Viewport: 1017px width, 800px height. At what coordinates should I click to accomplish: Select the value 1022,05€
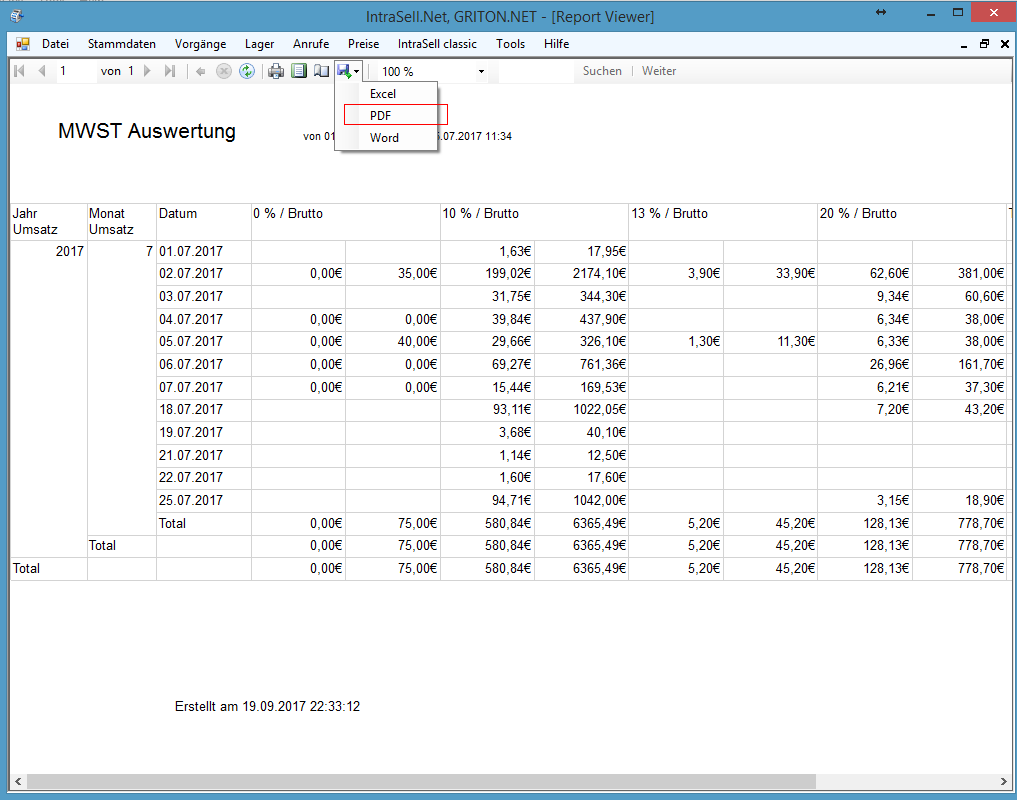click(599, 409)
